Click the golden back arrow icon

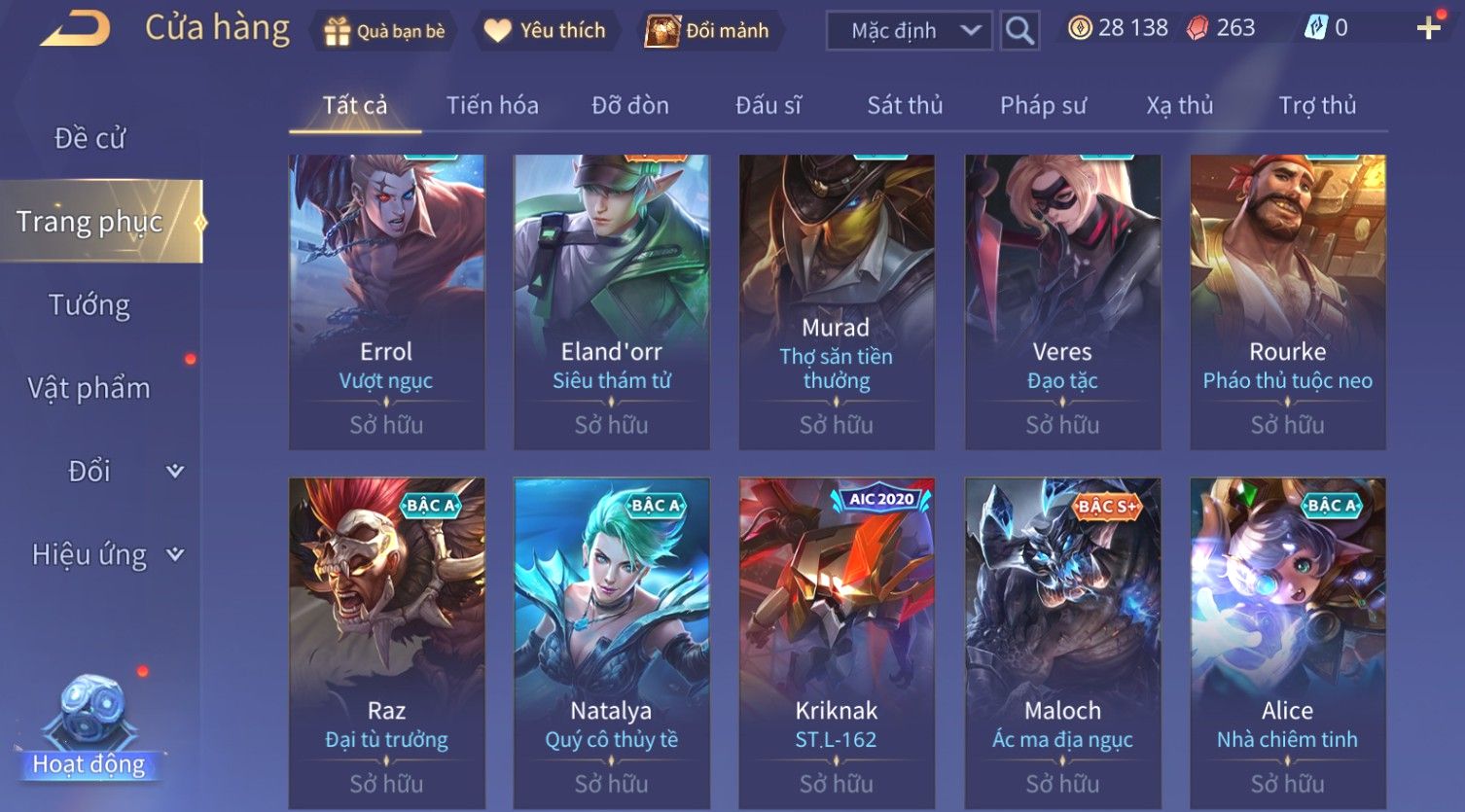pos(76,29)
